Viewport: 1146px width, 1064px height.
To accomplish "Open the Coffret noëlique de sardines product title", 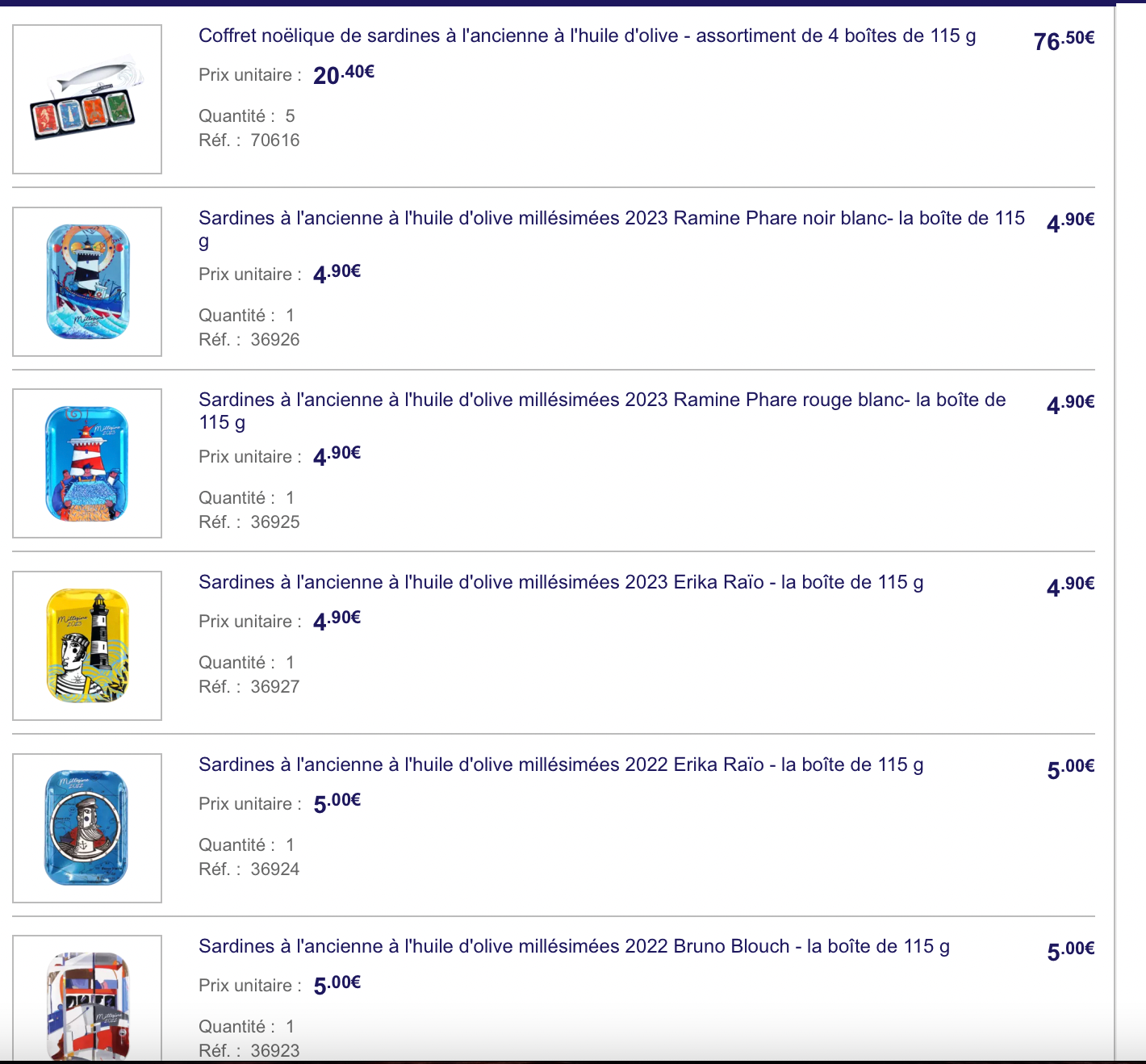I will pos(587,36).
